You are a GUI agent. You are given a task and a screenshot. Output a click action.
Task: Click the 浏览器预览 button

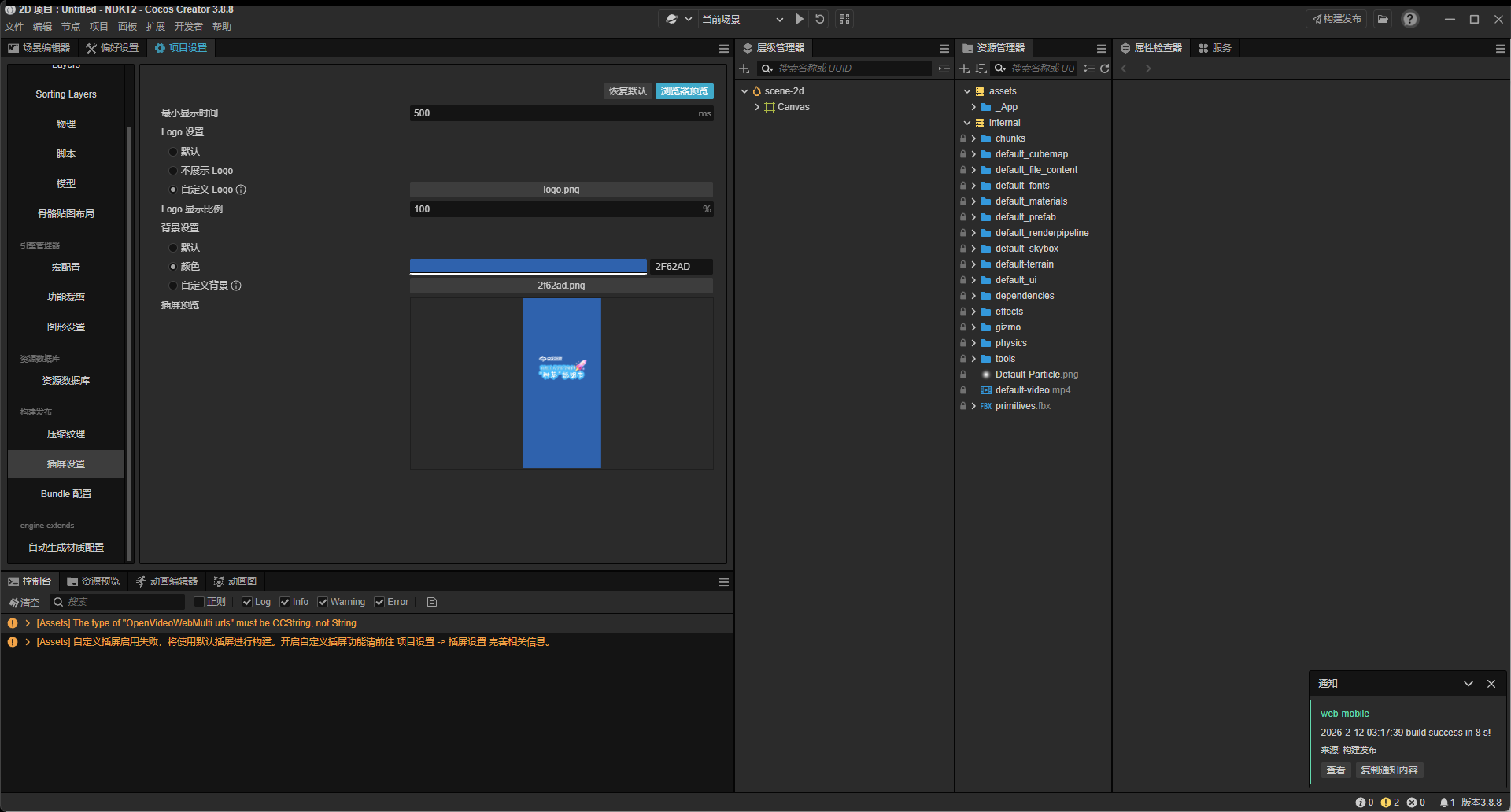coord(685,91)
